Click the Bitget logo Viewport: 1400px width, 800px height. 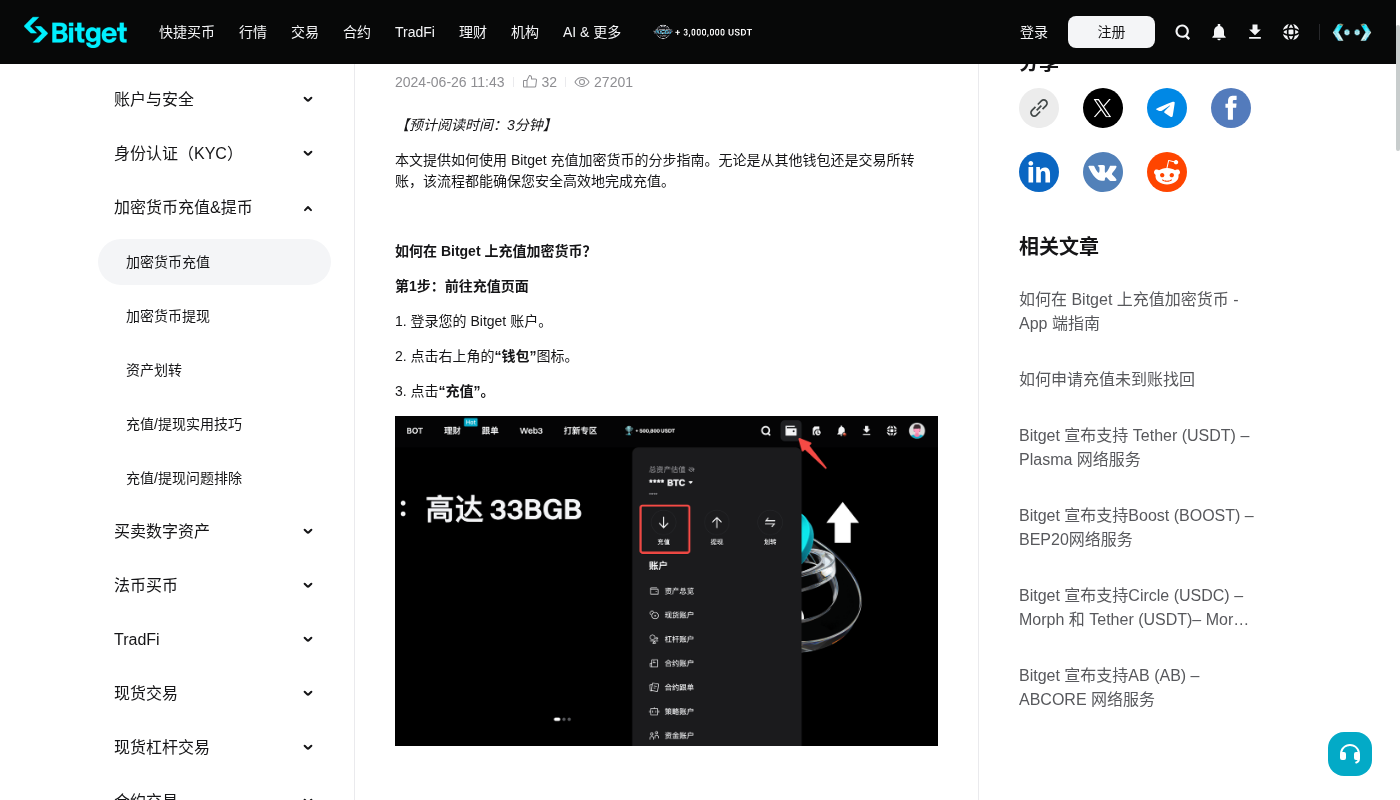coord(75,32)
